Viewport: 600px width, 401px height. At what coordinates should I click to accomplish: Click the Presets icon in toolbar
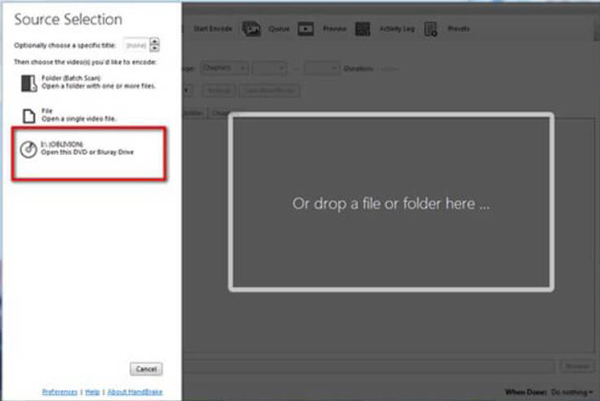431,29
